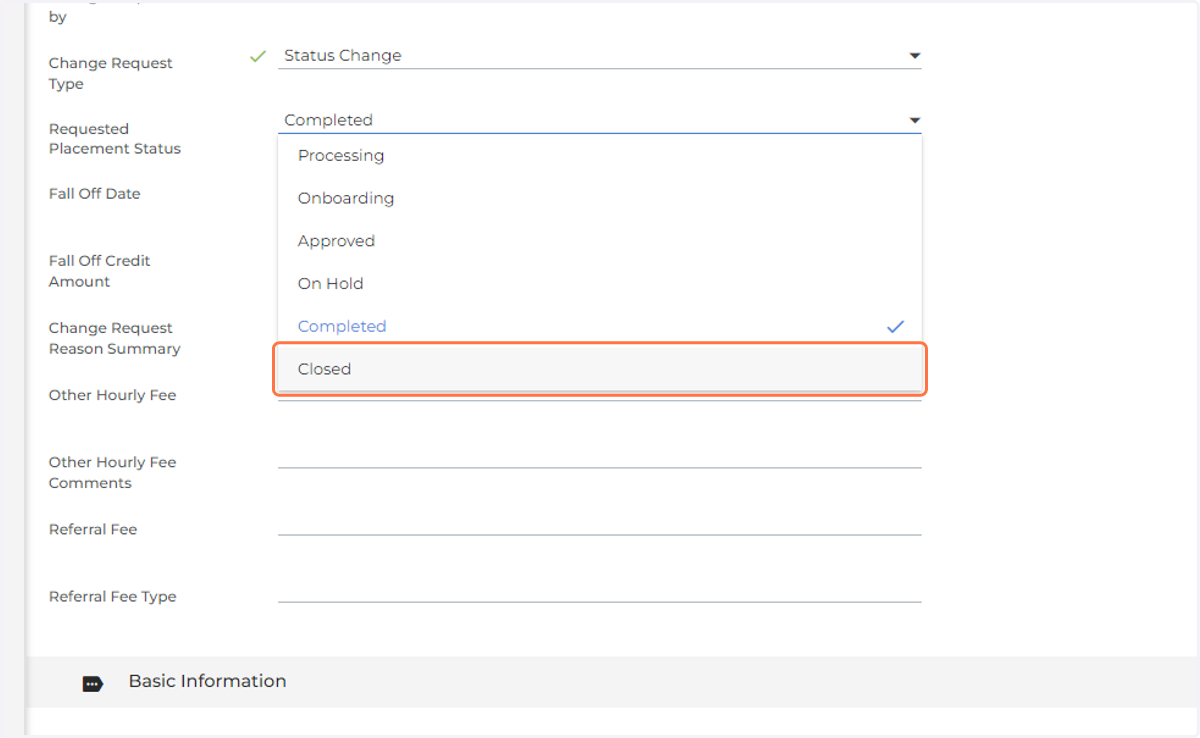This screenshot has height=738, width=1200.
Task: Click the Referral Fee Type field
Action: pyautogui.click(x=600, y=589)
